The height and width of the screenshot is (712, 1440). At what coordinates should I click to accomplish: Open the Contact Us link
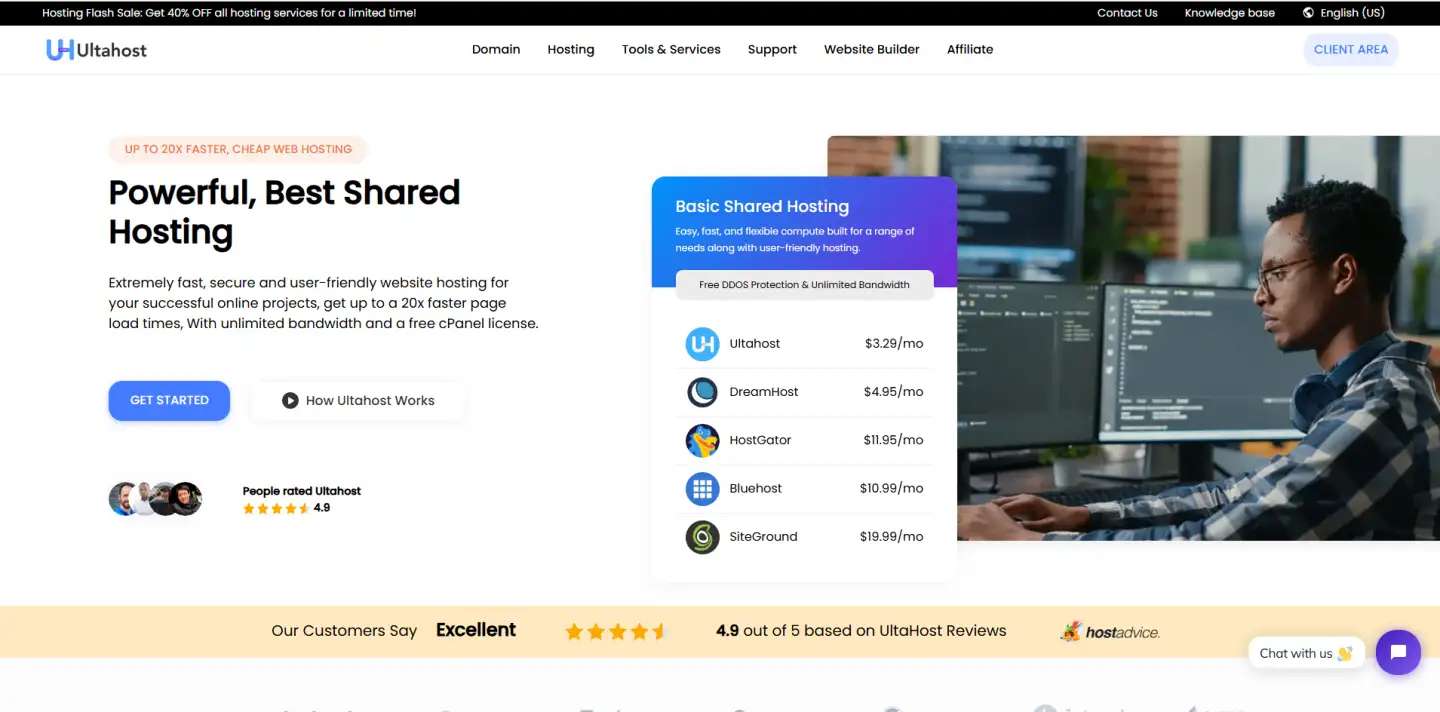point(1127,13)
